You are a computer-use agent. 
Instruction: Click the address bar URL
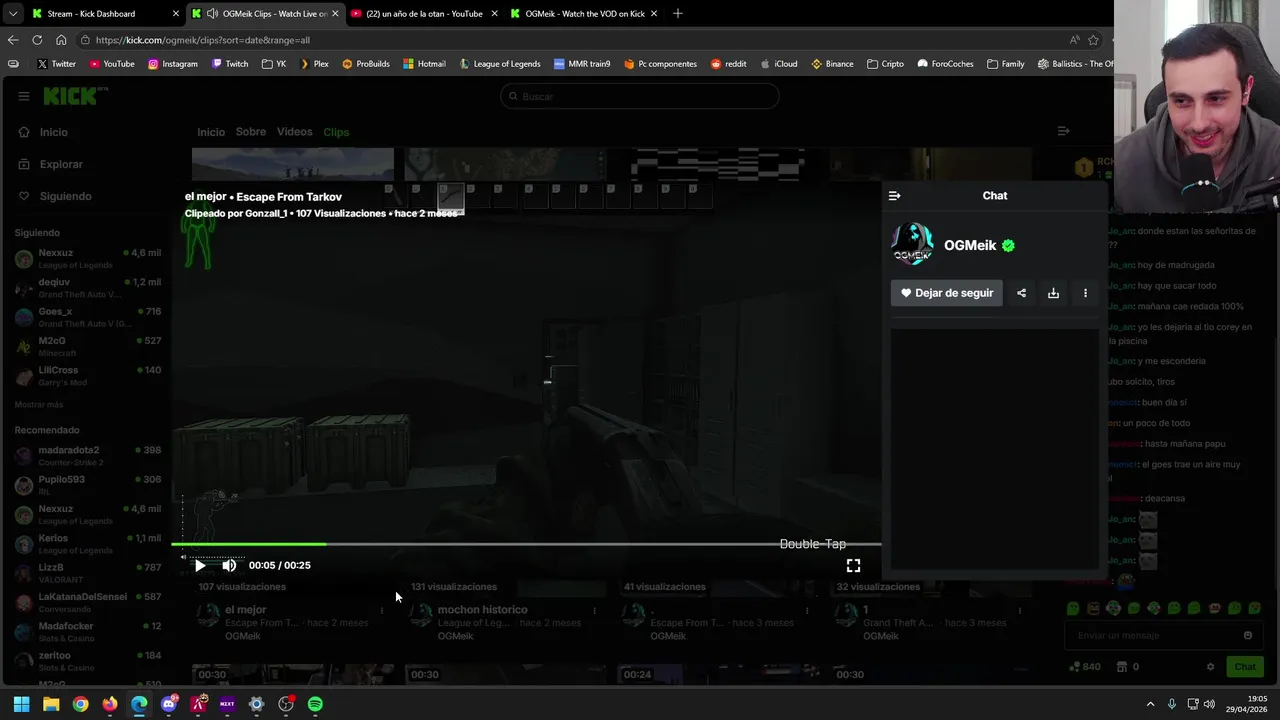pyautogui.click(x=203, y=40)
